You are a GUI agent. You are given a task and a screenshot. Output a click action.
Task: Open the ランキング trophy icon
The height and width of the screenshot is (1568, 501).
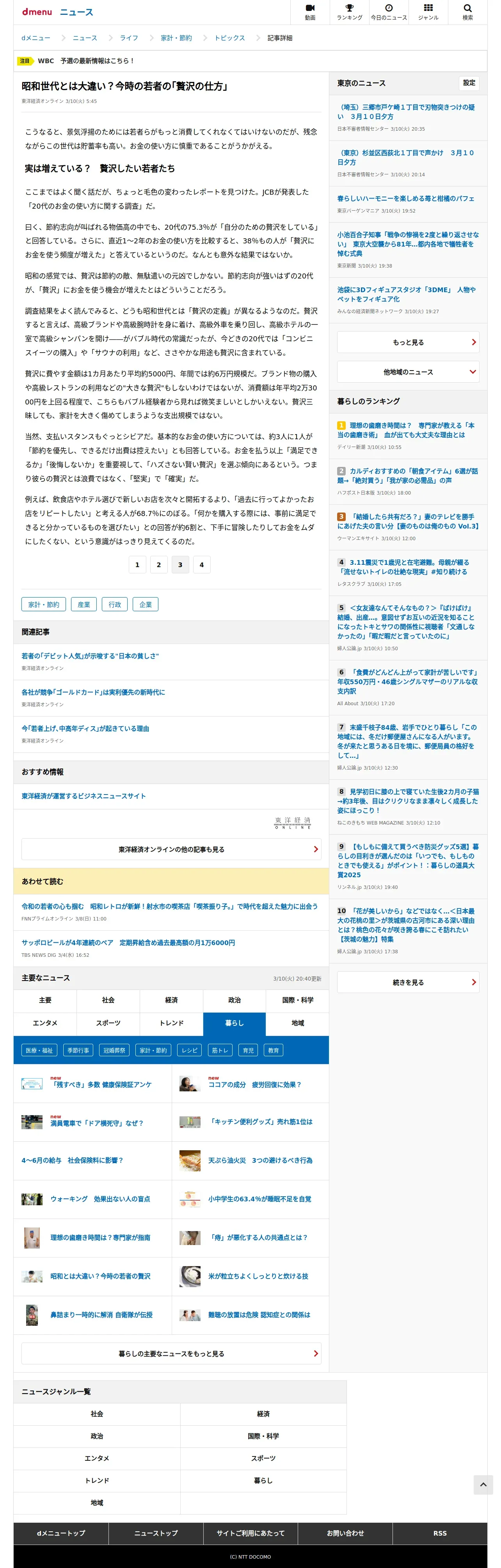tap(350, 12)
